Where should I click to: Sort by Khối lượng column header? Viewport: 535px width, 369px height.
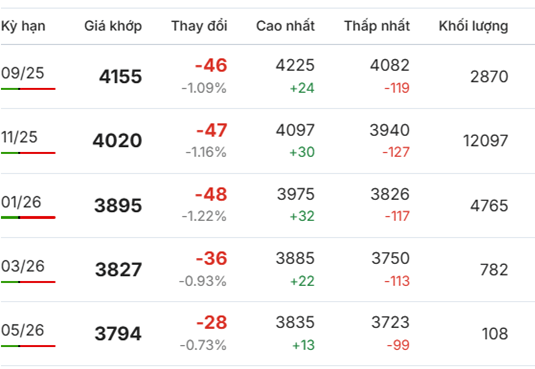click(x=474, y=26)
